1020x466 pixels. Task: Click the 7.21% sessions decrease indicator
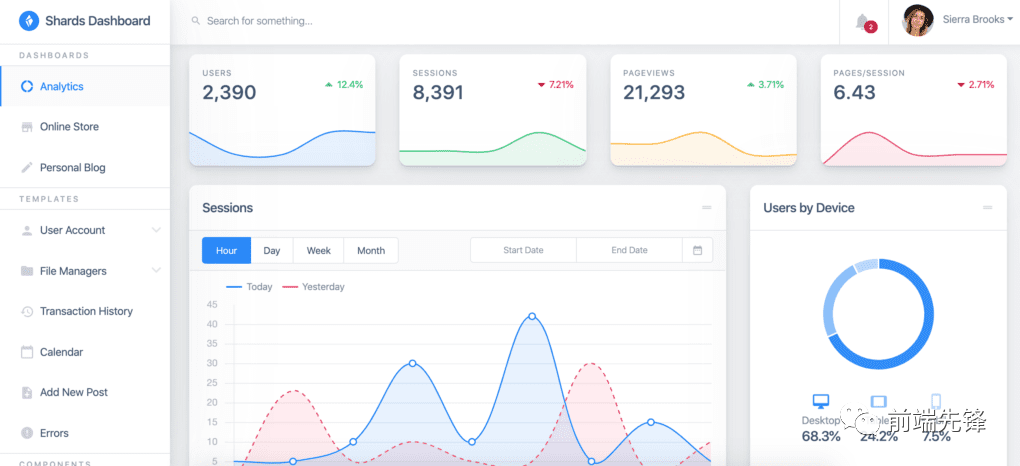tap(556, 85)
